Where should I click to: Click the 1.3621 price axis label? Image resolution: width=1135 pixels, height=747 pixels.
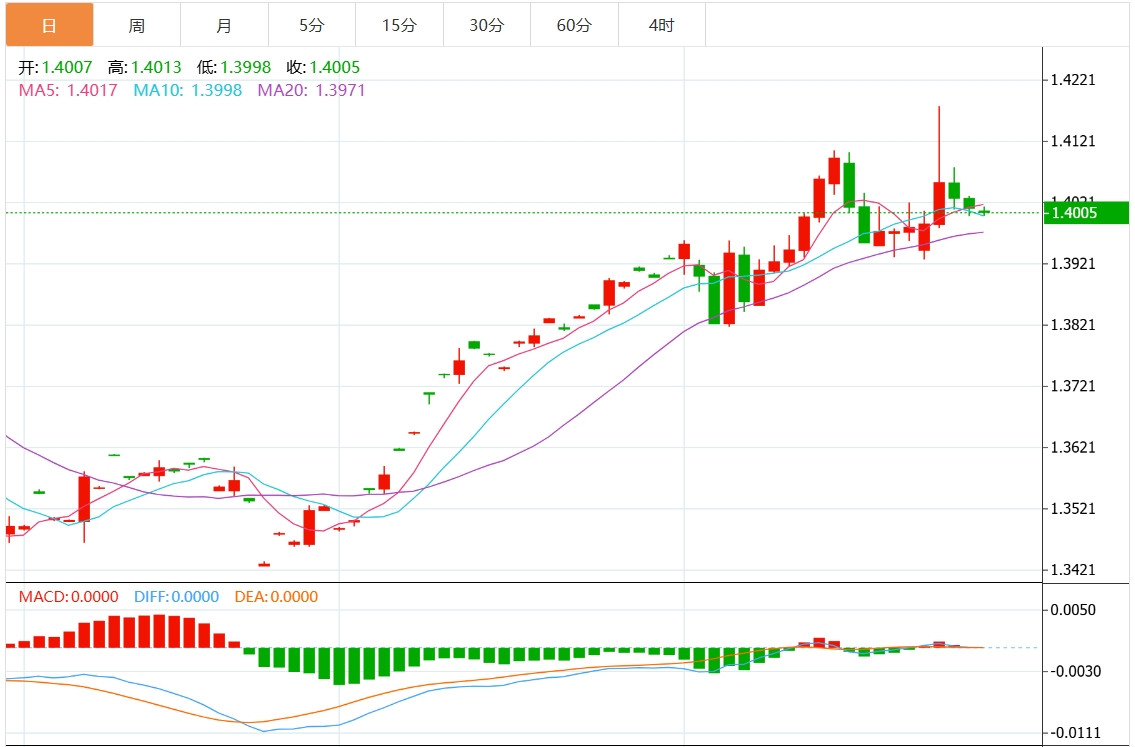[1073, 447]
